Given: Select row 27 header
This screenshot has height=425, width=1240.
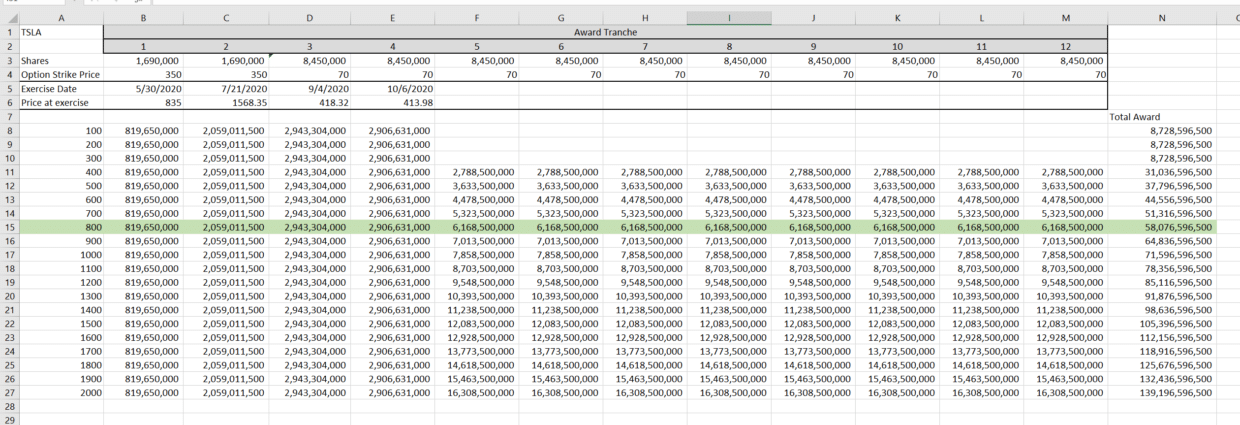Looking at the screenshot, I should pyautogui.click(x=8, y=394).
